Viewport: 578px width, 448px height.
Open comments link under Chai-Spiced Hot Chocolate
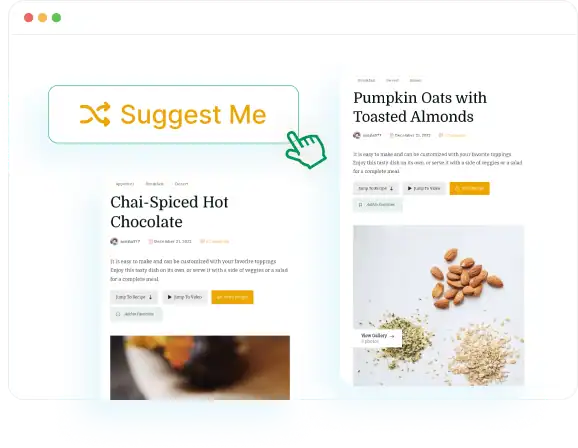point(215,242)
